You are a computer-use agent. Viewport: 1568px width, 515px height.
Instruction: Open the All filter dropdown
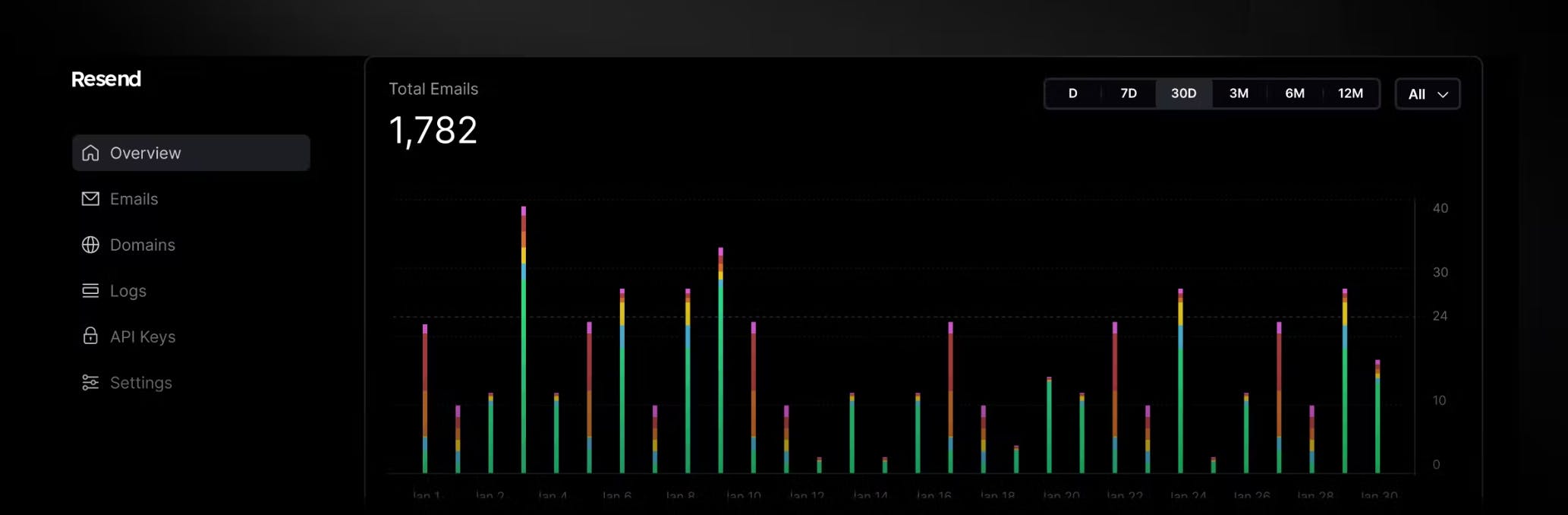[x=1428, y=94]
